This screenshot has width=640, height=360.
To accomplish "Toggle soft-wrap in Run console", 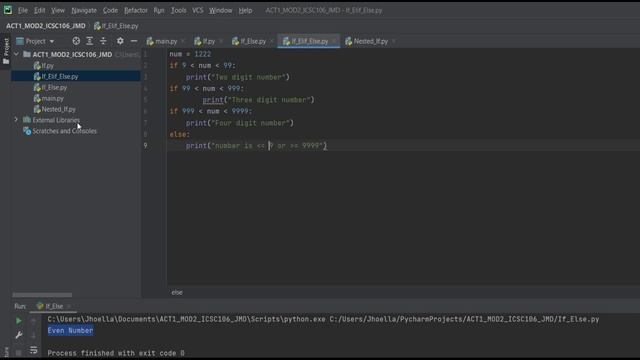I will 33,350.
